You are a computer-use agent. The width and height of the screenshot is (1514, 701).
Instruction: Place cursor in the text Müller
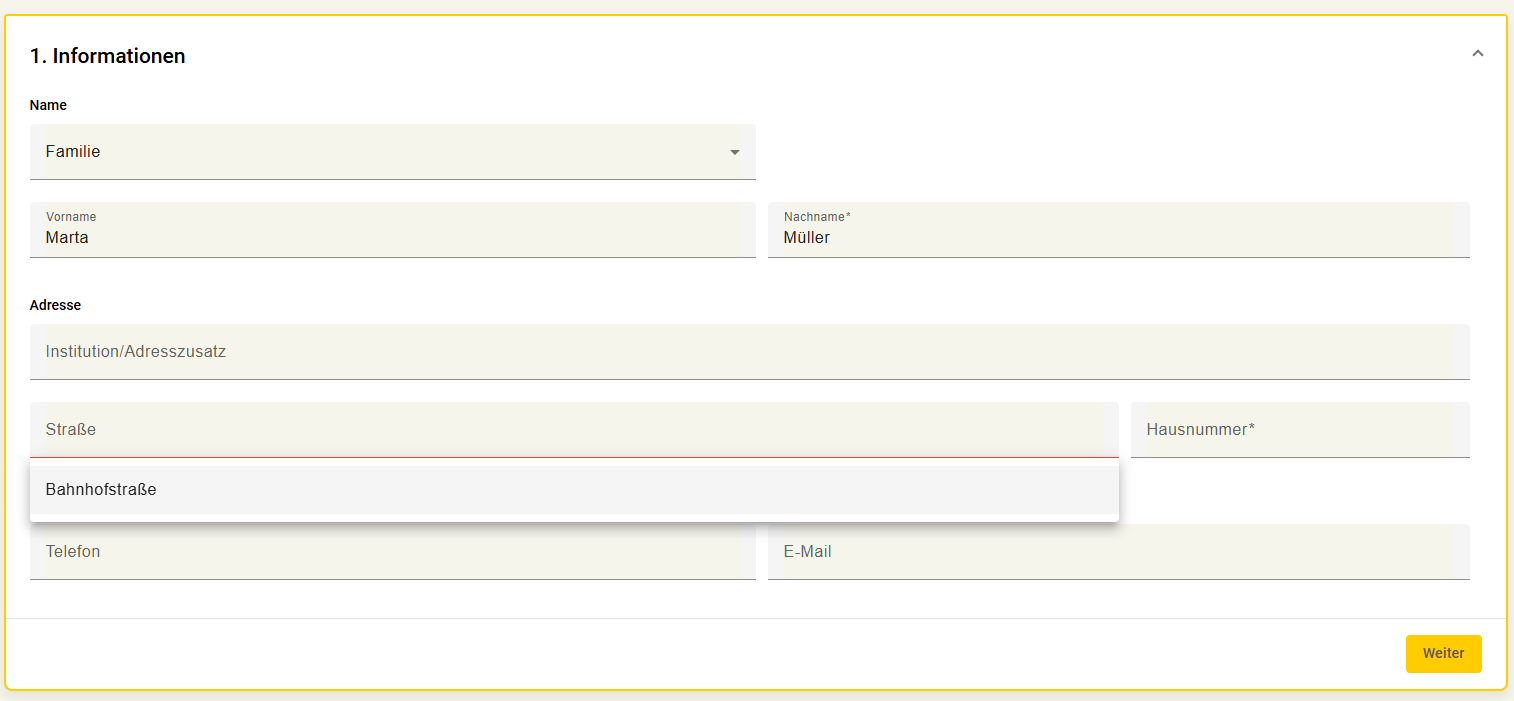(807, 238)
